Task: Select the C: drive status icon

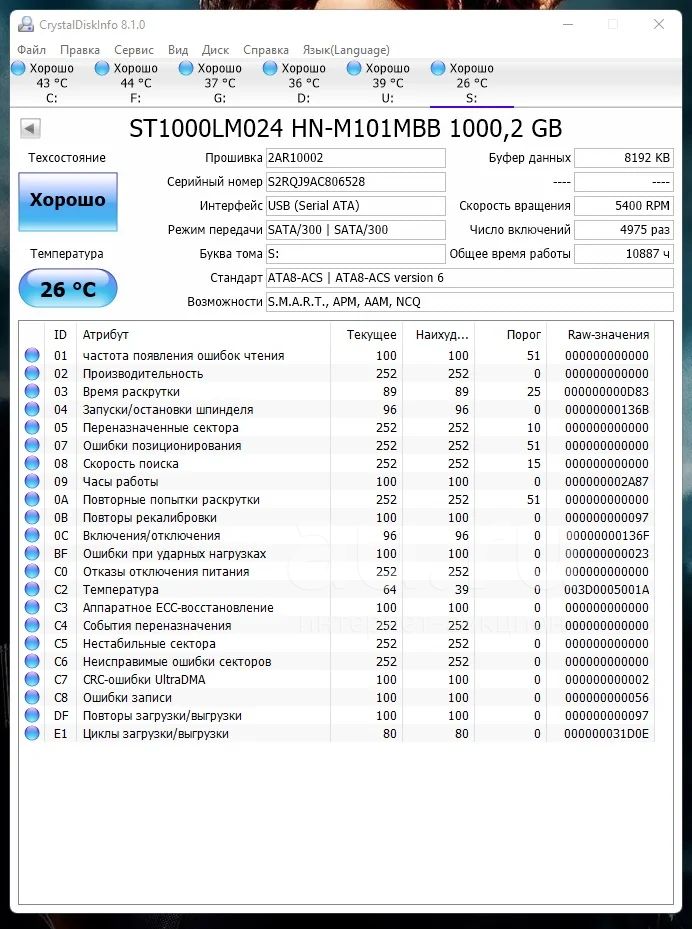Action: click(x=18, y=68)
